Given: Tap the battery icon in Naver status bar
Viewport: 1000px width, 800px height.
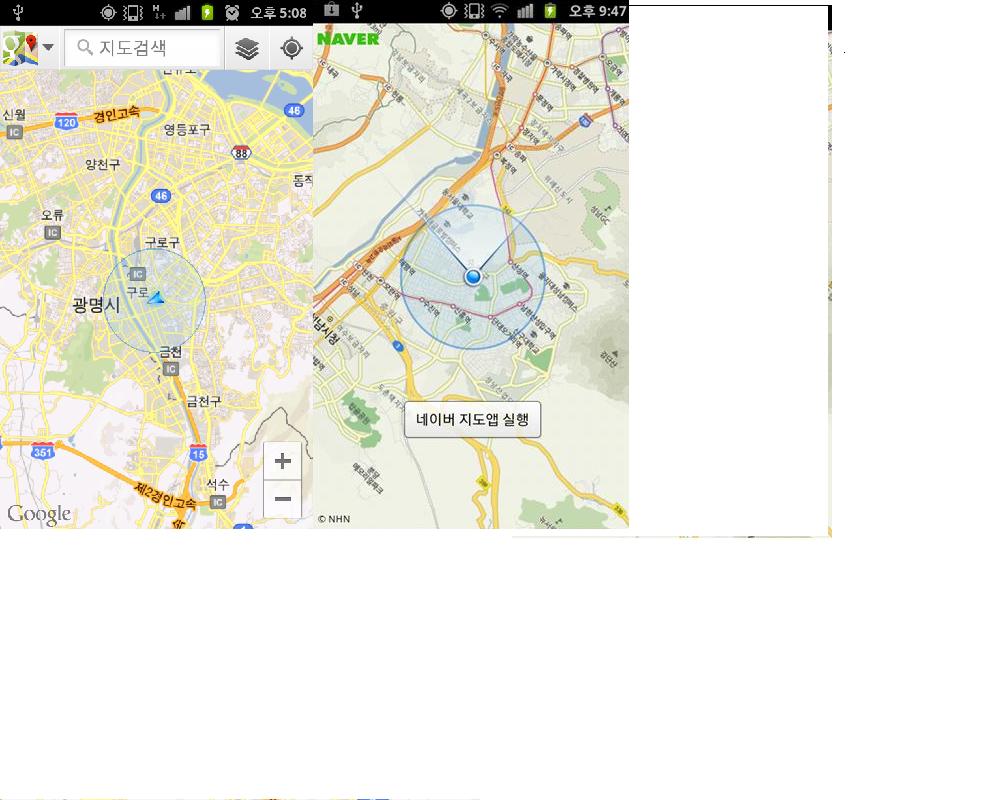Looking at the screenshot, I should pyautogui.click(x=550, y=11).
